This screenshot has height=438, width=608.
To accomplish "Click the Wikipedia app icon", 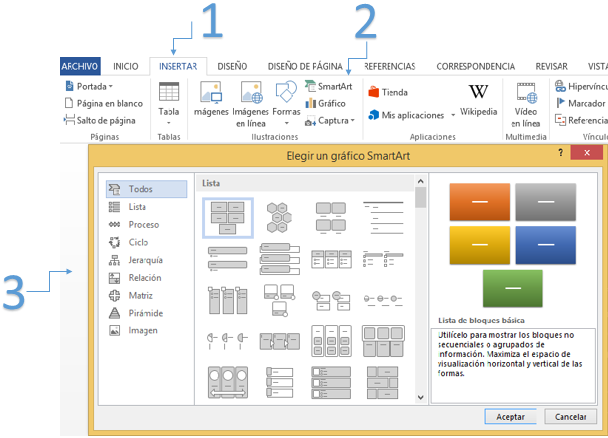I will (x=478, y=92).
